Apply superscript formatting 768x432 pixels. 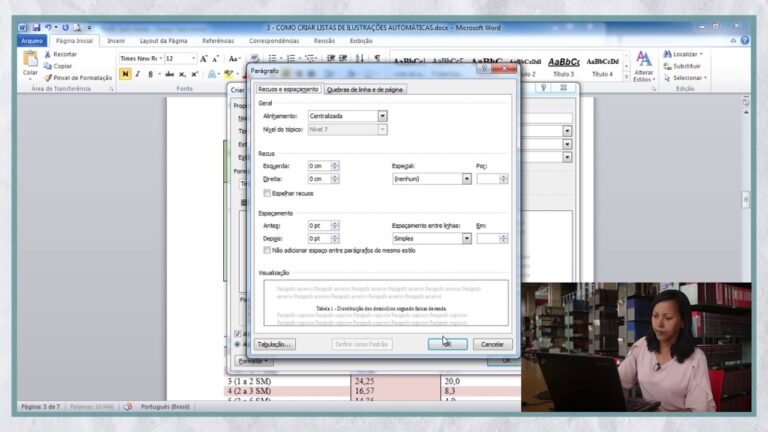coord(194,74)
